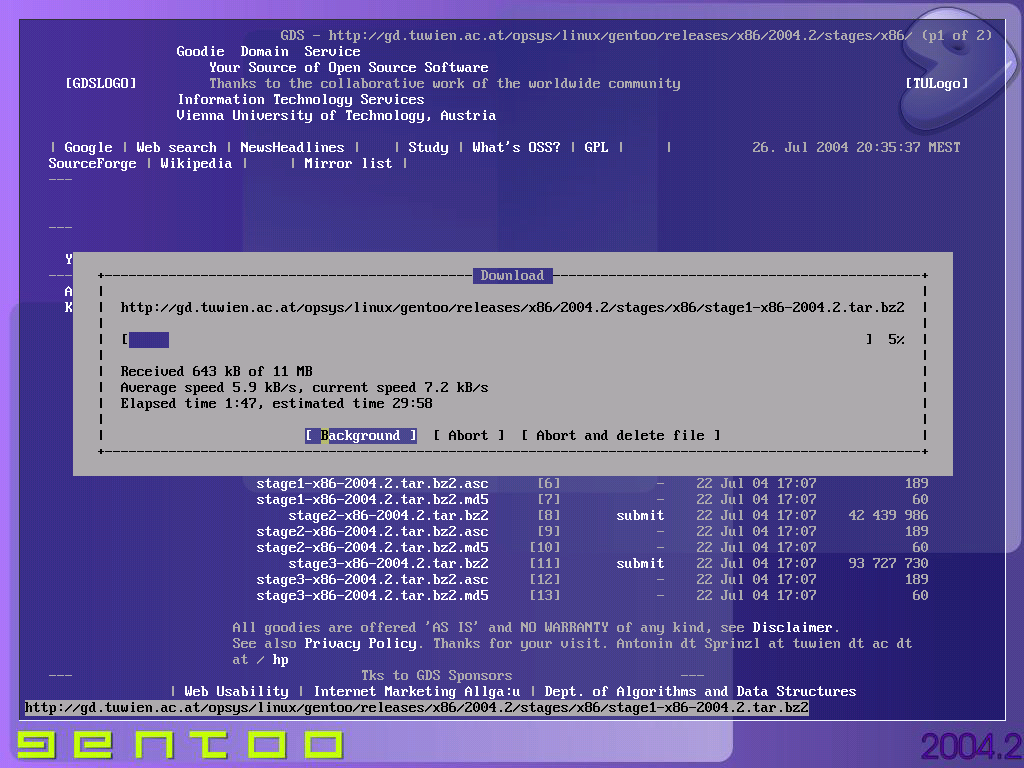Open stage3-x86-2004.2.tar.bz2.asc file link
Image resolution: width=1024 pixels, height=768 pixels.
coord(372,580)
